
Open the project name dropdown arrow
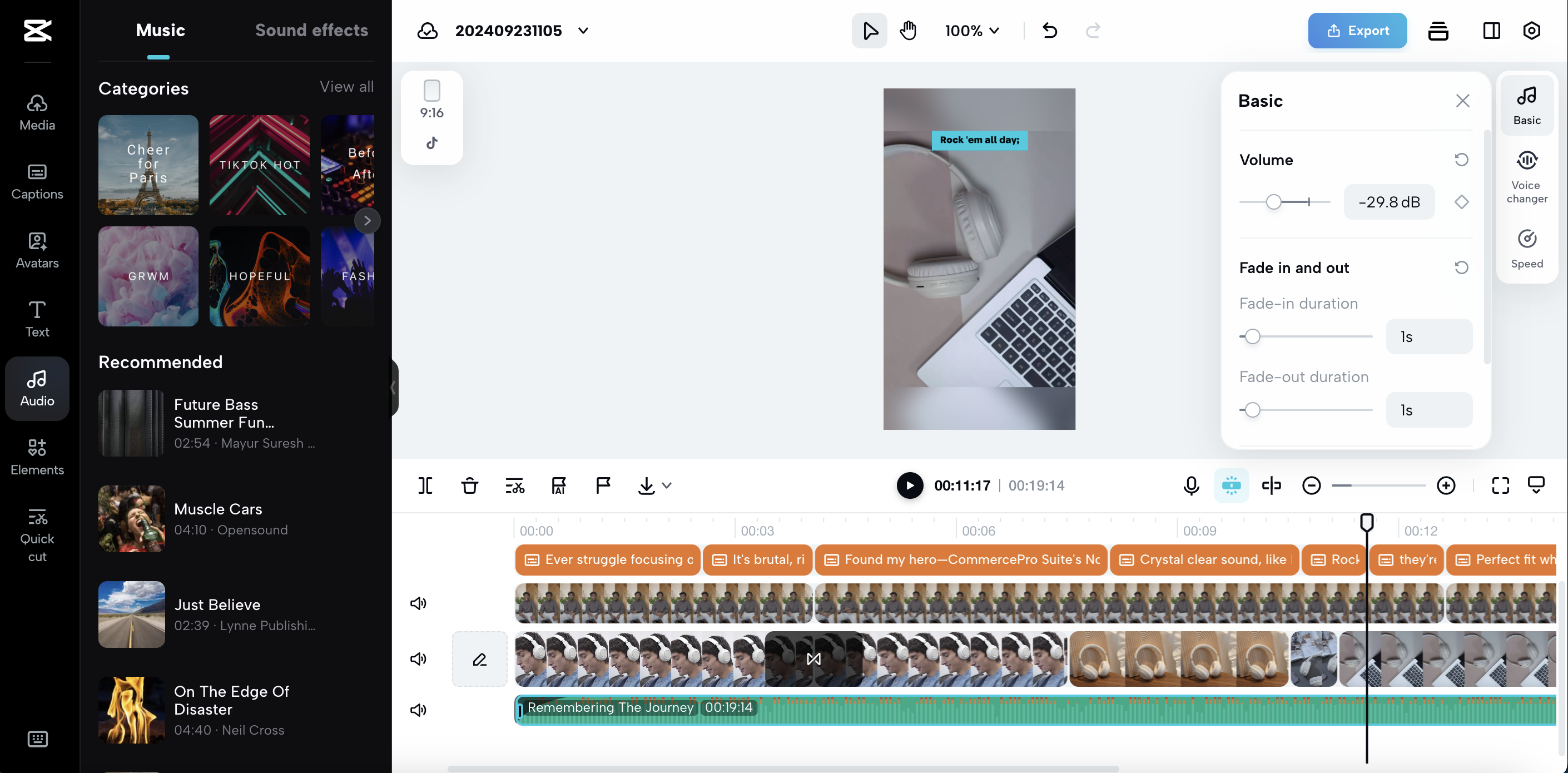(x=583, y=31)
